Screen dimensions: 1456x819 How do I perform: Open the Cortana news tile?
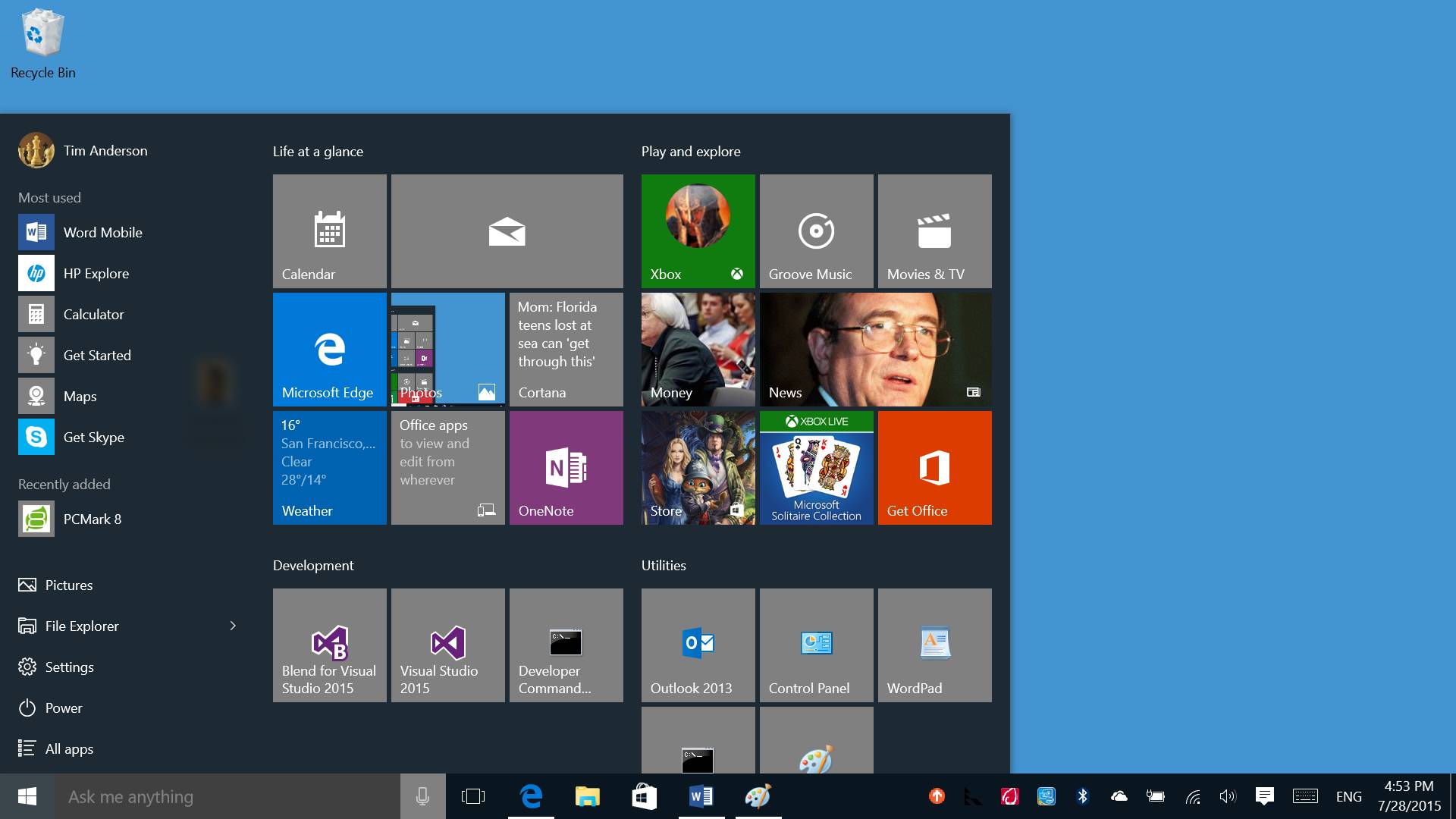click(x=566, y=350)
